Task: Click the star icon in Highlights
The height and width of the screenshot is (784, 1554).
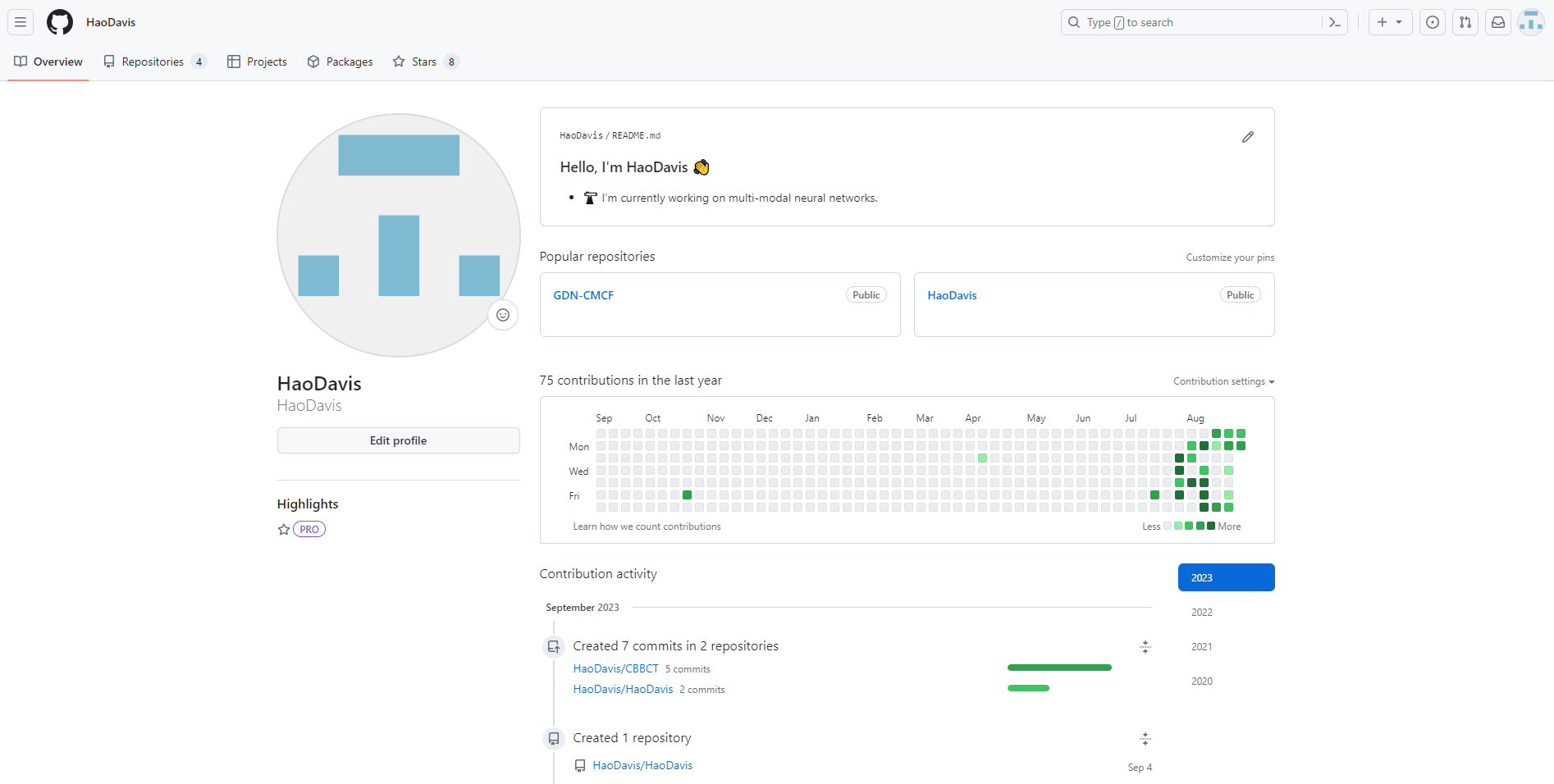Action: tap(284, 529)
